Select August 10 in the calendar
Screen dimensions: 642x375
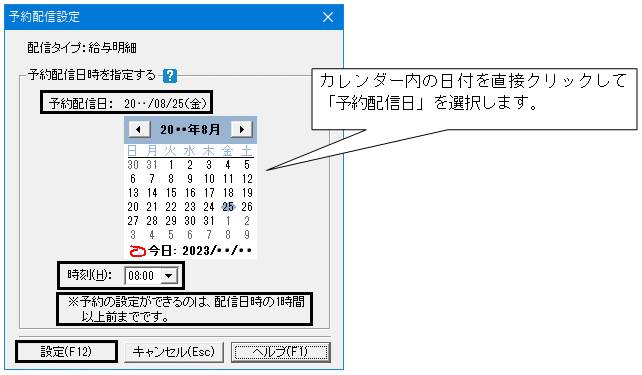click(209, 179)
